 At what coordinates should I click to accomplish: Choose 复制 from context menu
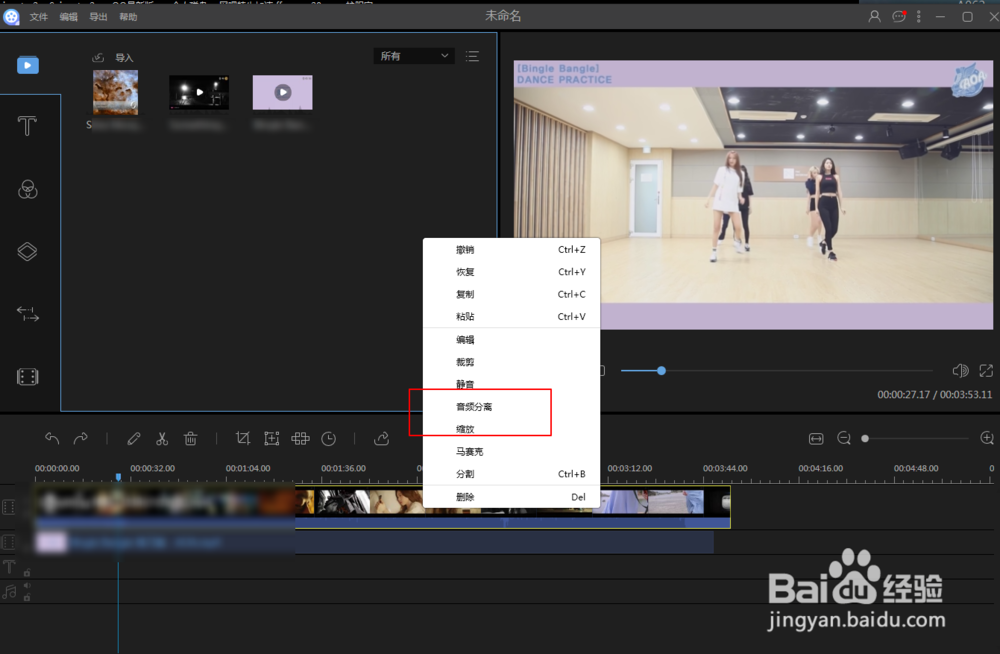coord(511,294)
